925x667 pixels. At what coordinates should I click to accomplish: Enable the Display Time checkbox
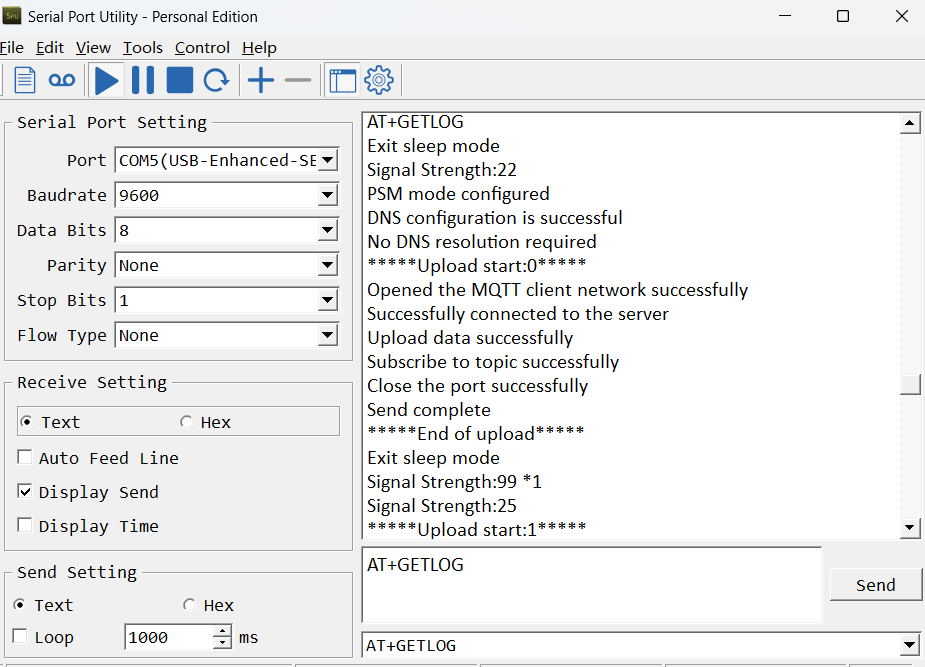pyautogui.click(x=25, y=525)
